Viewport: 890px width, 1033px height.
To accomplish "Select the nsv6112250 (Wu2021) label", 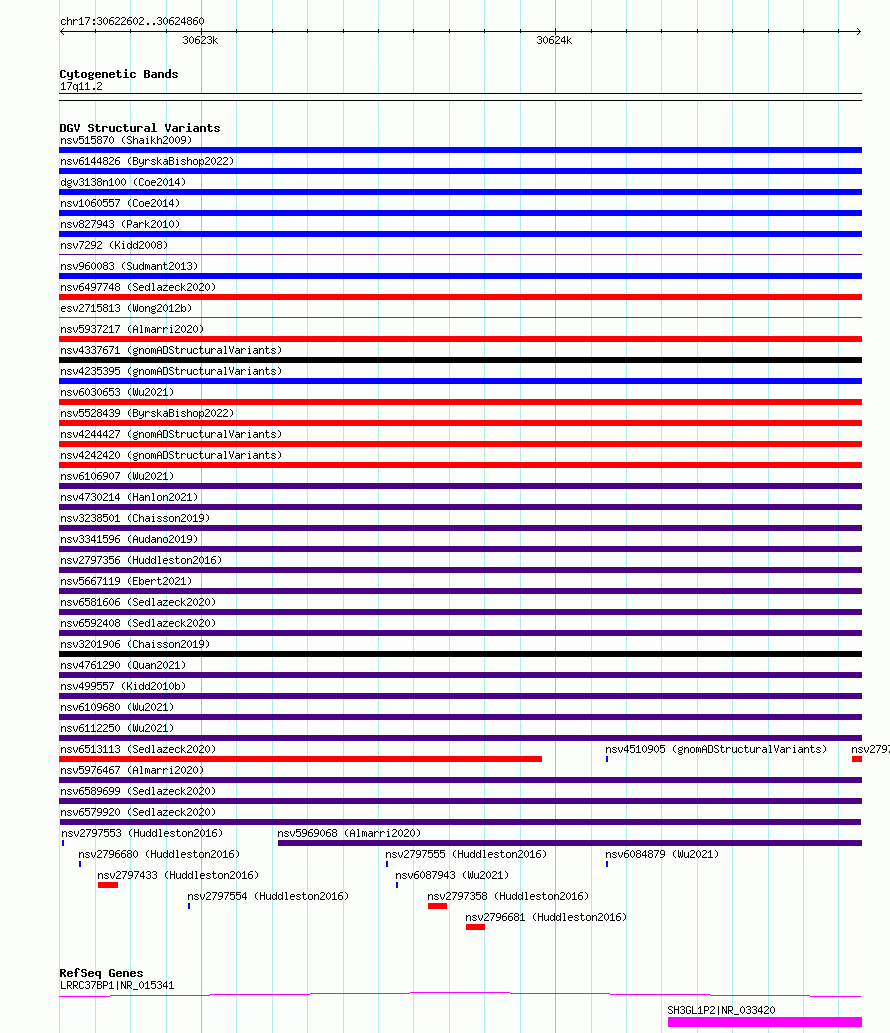I will (x=117, y=729).
